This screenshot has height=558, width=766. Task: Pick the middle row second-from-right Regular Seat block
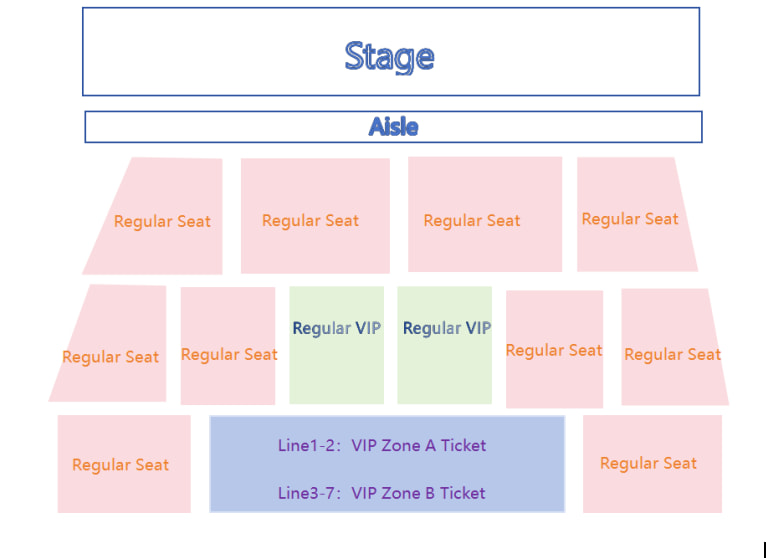coord(554,349)
